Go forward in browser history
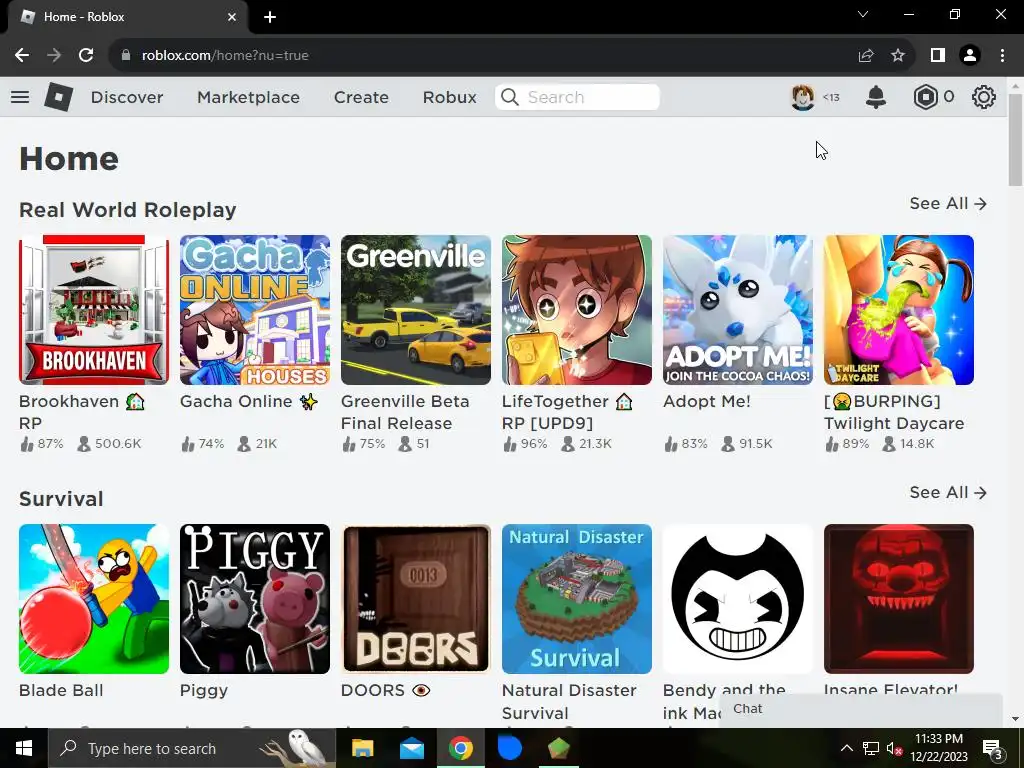Viewport: 1024px width, 768px height. 54,56
